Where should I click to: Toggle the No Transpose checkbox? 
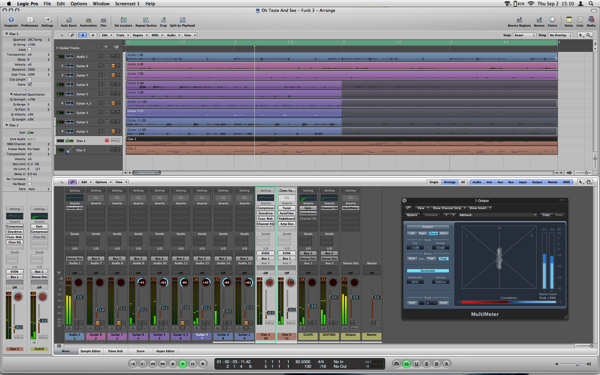30,179
